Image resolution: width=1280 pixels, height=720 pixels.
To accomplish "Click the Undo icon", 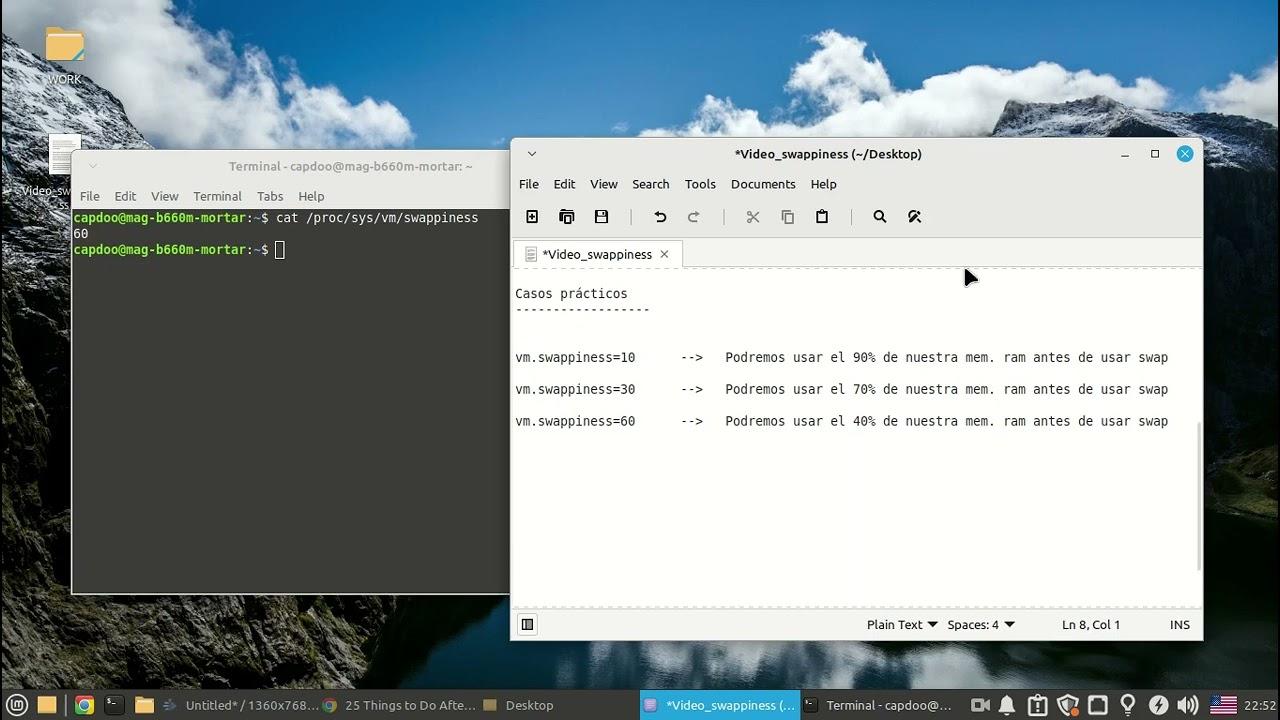I will coord(659,217).
